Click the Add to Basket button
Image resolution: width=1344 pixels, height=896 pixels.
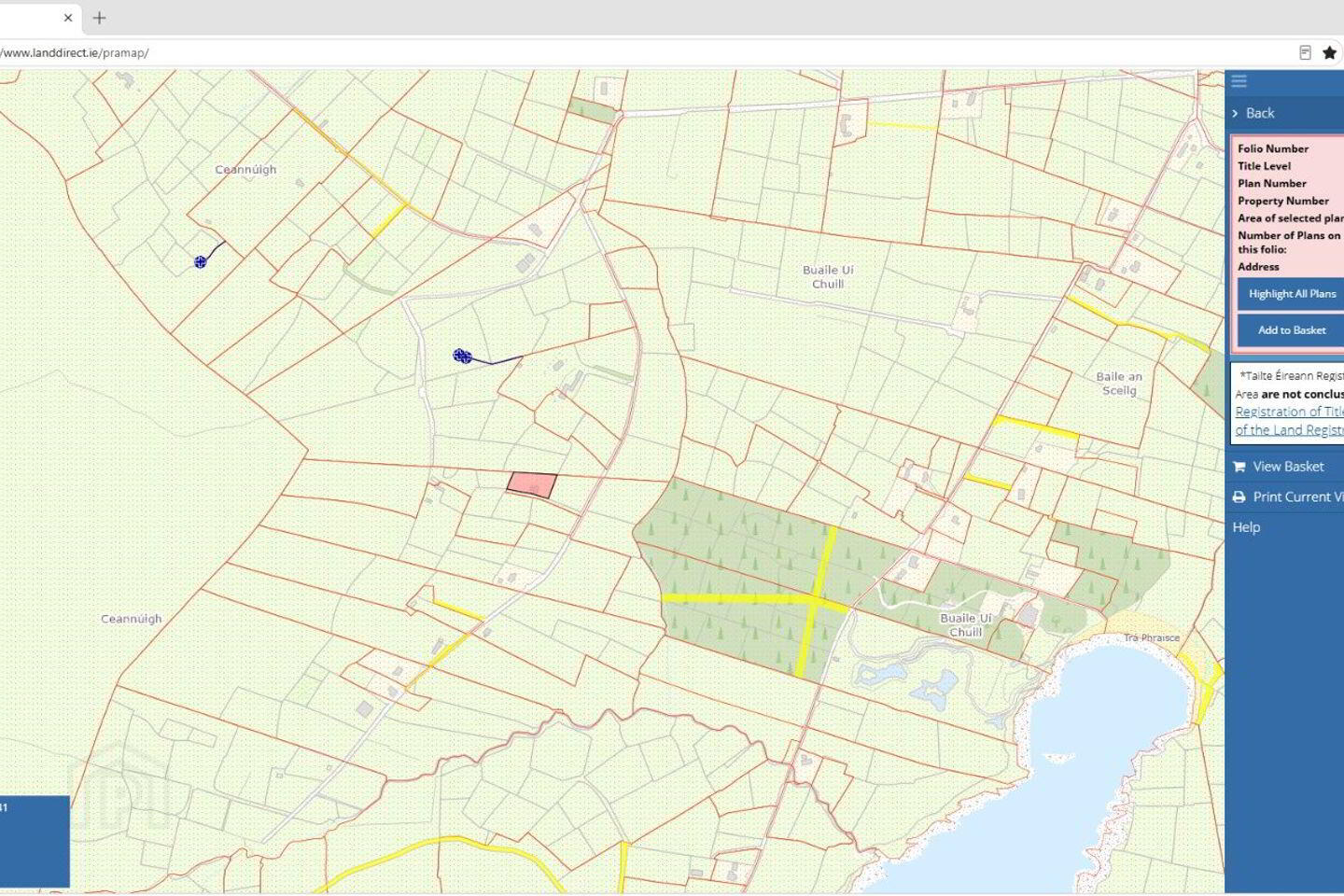(1292, 330)
